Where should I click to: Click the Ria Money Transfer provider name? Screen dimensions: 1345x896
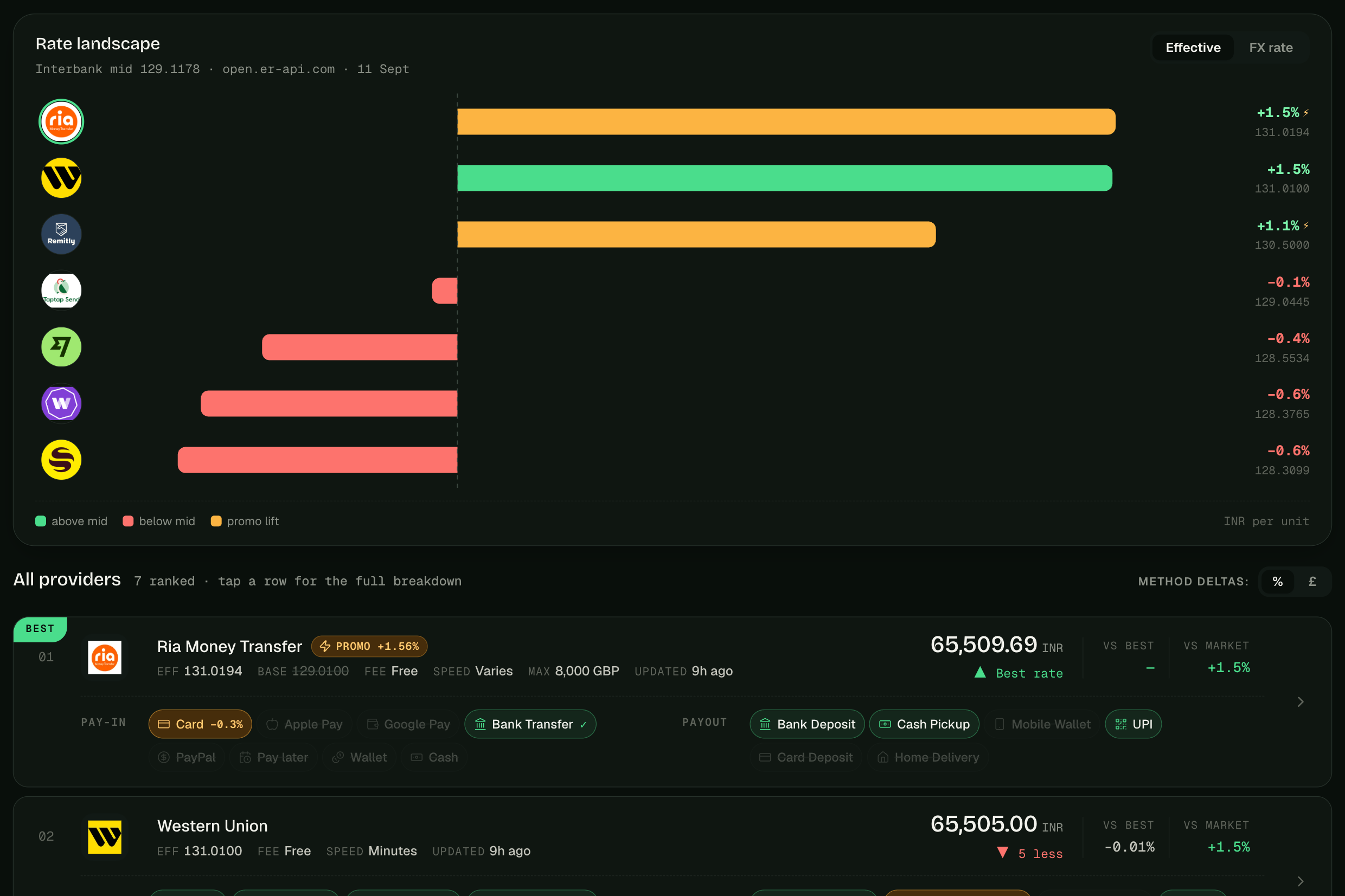[229, 646]
